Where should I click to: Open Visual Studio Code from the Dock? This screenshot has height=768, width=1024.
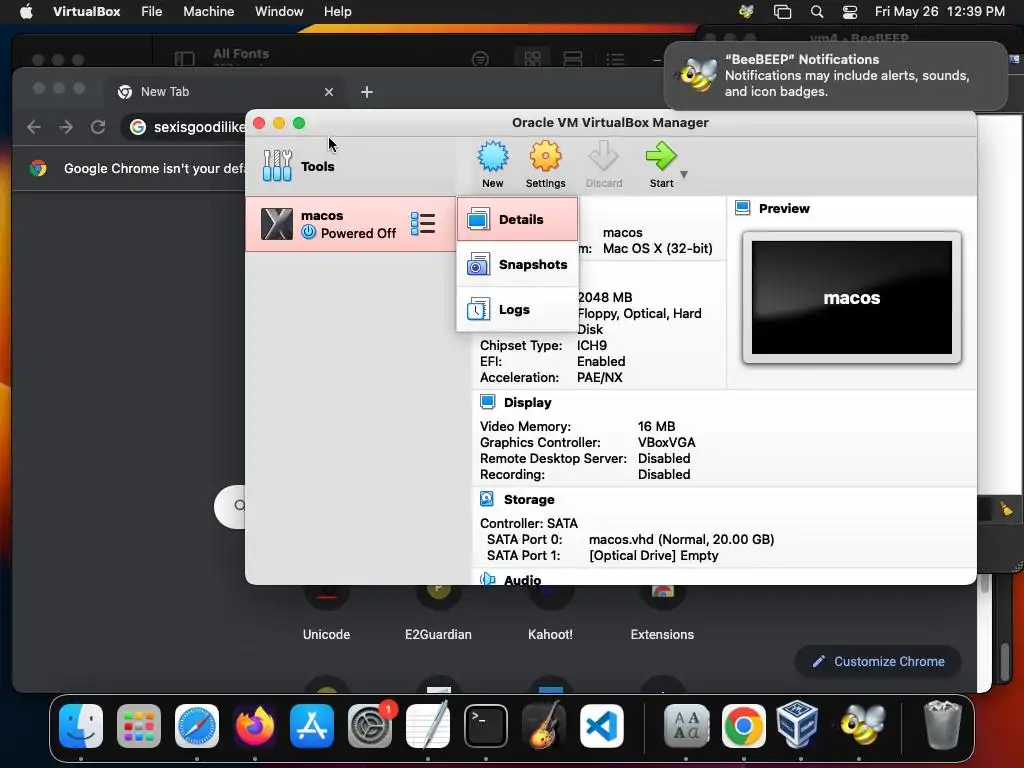601,726
